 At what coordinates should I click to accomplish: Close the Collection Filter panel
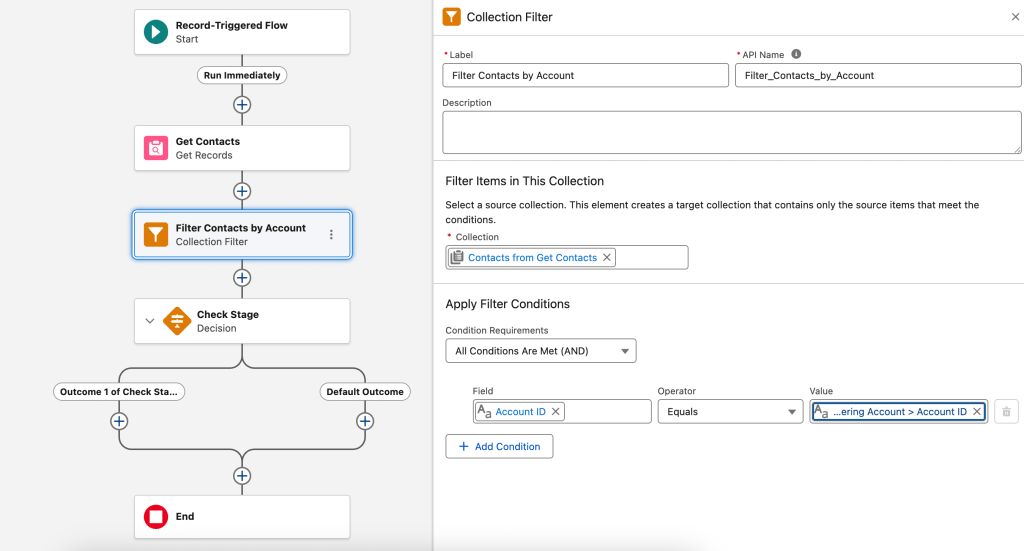(x=1016, y=17)
